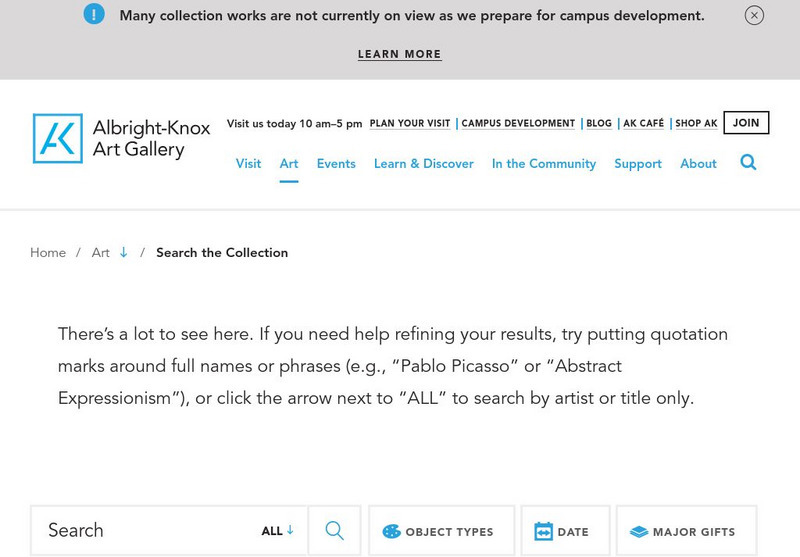Open the Date filter calendar icon
Image resolution: width=800 pixels, height=557 pixels.
point(543,532)
